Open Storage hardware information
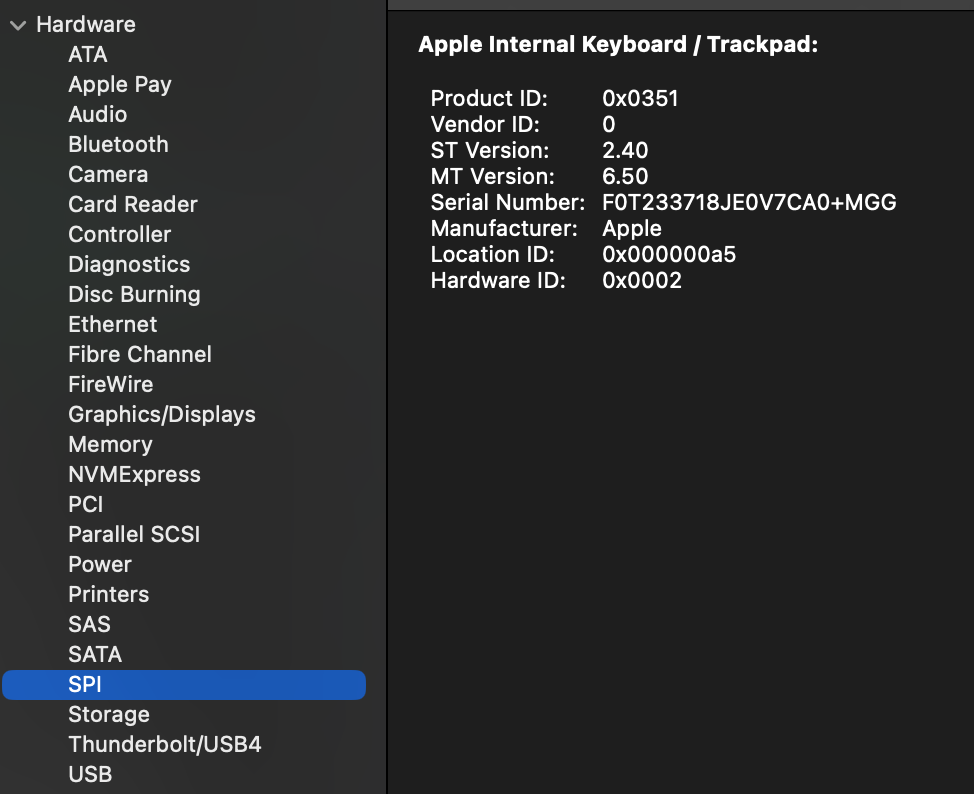Viewport: 974px width, 794px height. tap(108, 715)
